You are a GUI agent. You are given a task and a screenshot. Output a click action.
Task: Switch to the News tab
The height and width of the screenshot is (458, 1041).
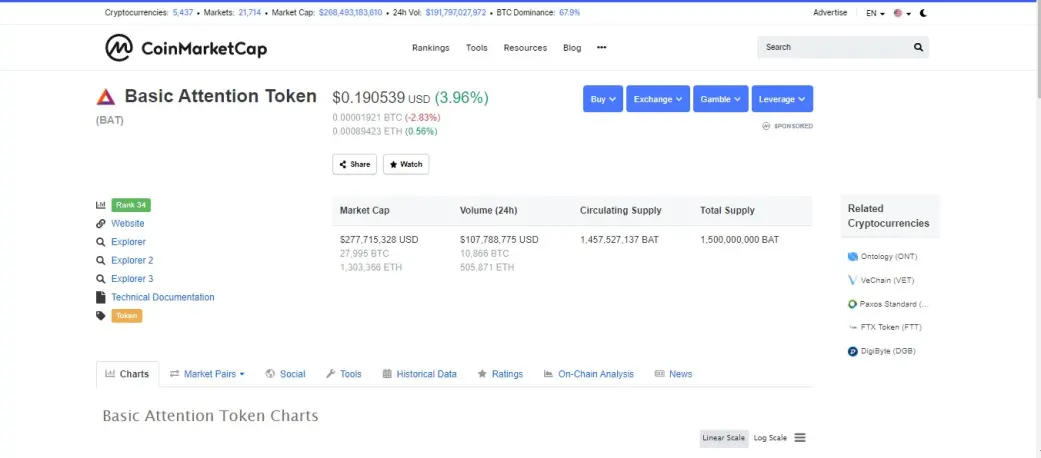(x=674, y=374)
